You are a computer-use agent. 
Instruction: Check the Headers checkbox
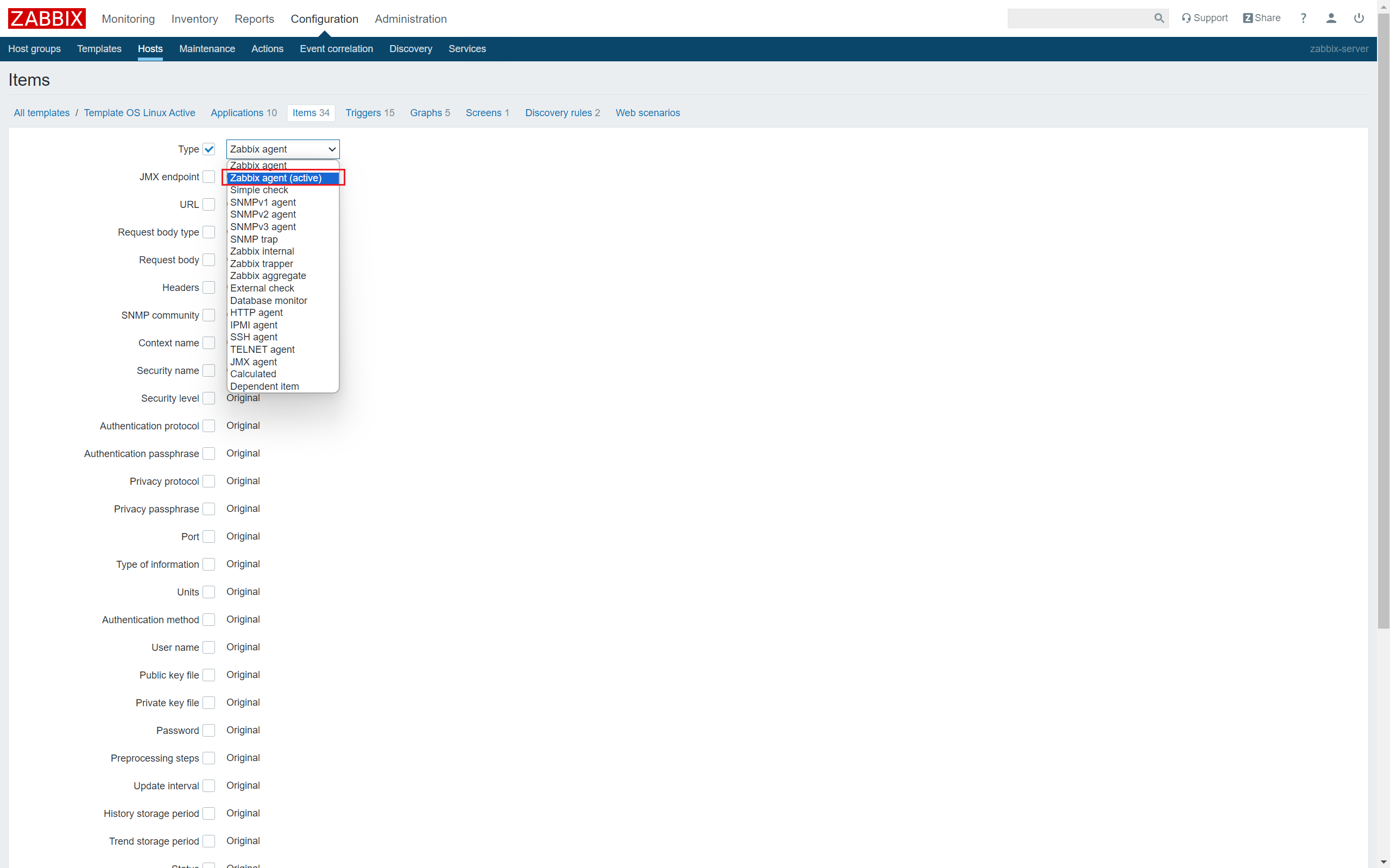pyautogui.click(x=209, y=288)
